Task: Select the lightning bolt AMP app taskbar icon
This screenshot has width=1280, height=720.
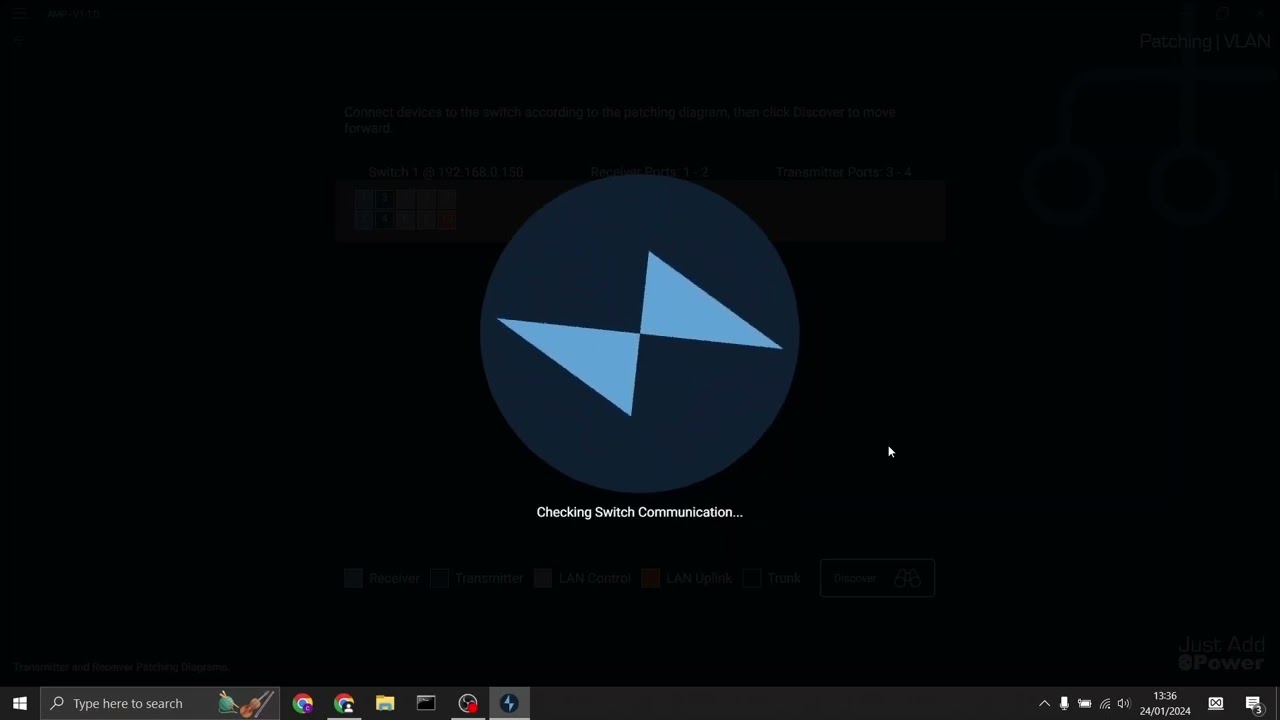Action: (509, 703)
